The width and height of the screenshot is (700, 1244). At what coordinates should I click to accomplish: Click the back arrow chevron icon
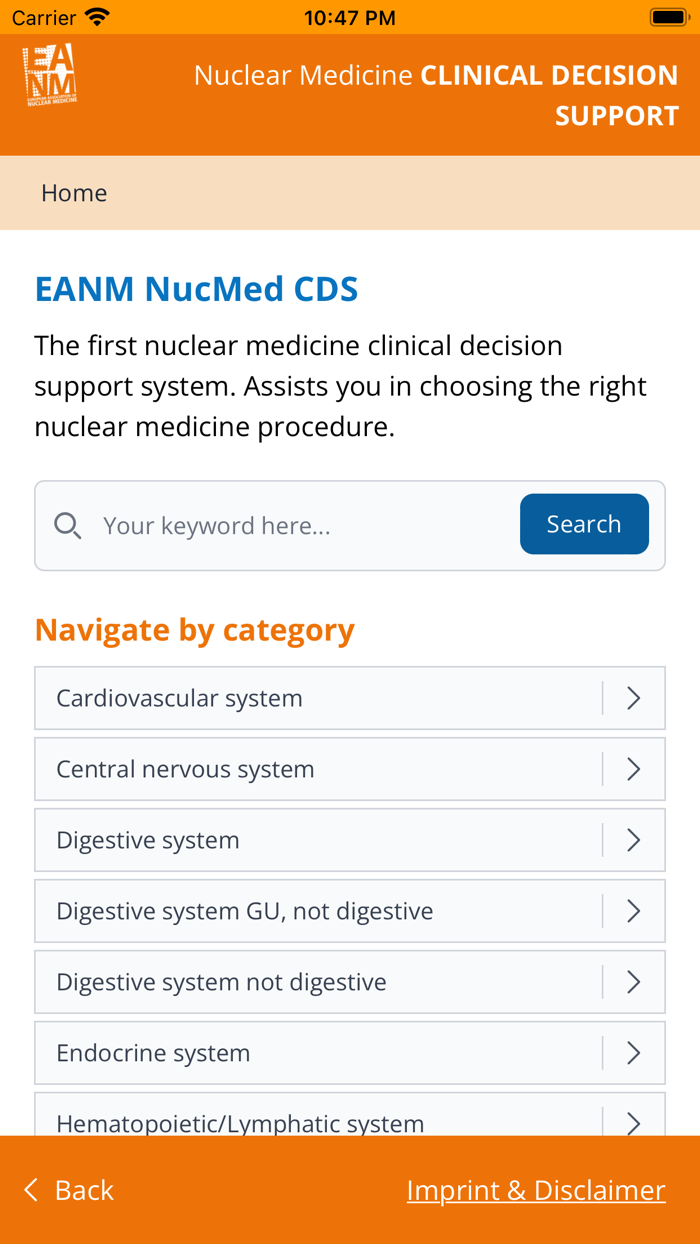pyautogui.click(x=30, y=1190)
